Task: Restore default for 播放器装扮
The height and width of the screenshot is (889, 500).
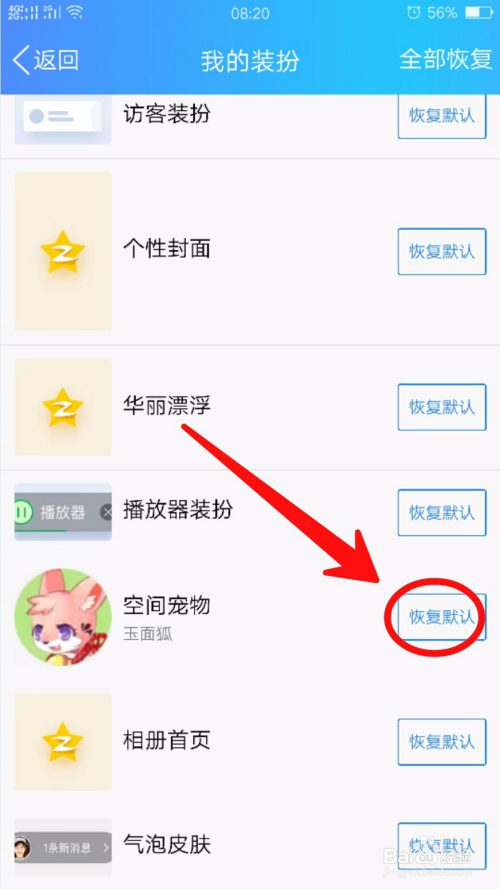Action: (442, 513)
